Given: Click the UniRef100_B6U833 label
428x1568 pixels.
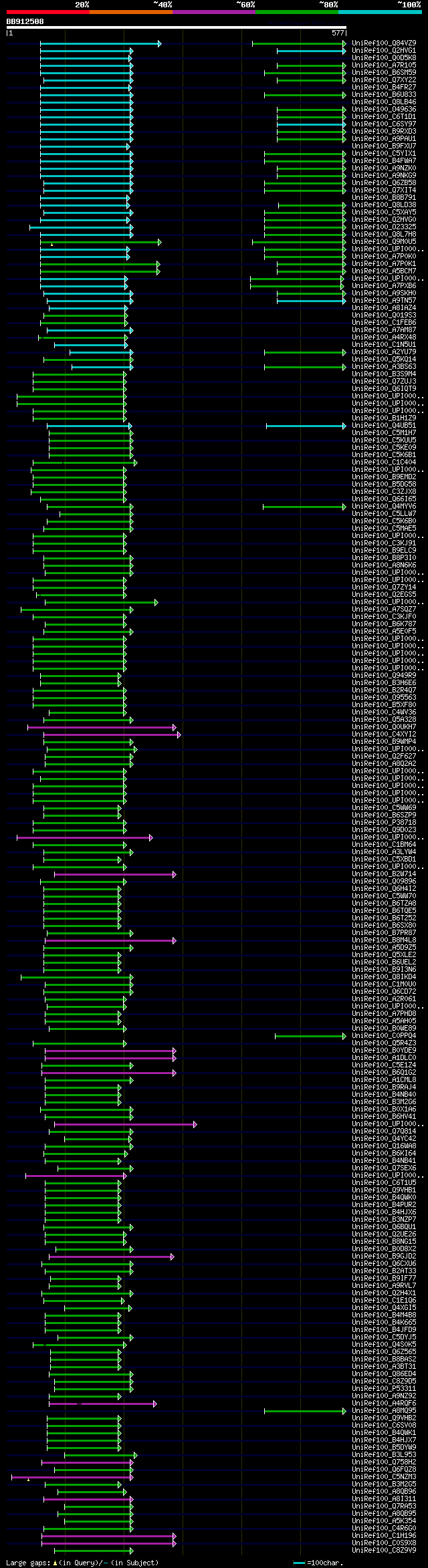Looking at the screenshot, I should click(x=384, y=95).
